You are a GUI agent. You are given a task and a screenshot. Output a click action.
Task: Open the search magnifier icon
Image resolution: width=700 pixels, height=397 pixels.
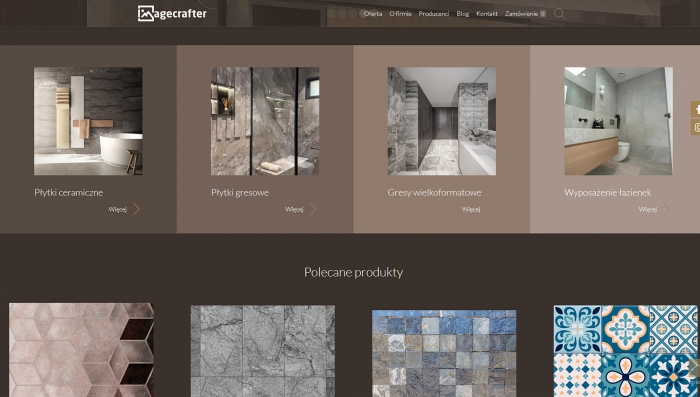pos(559,13)
